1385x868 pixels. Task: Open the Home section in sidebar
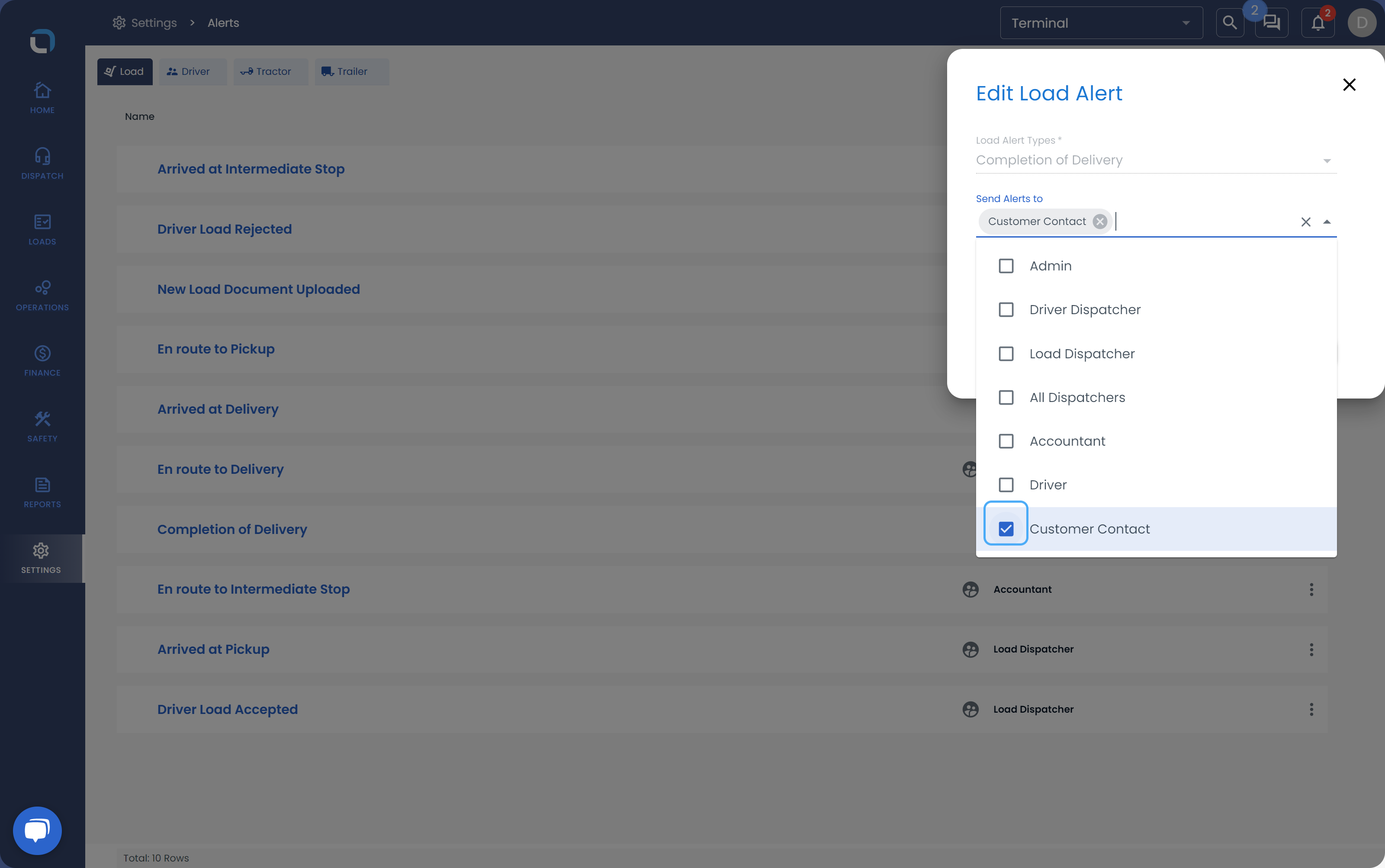coord(42,98)
